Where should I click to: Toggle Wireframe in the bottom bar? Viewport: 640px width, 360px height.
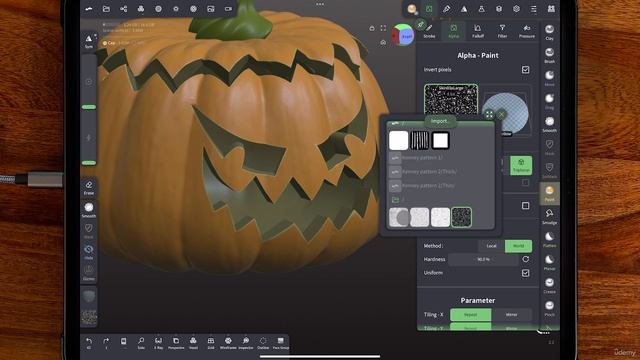(x=228, y=343)
